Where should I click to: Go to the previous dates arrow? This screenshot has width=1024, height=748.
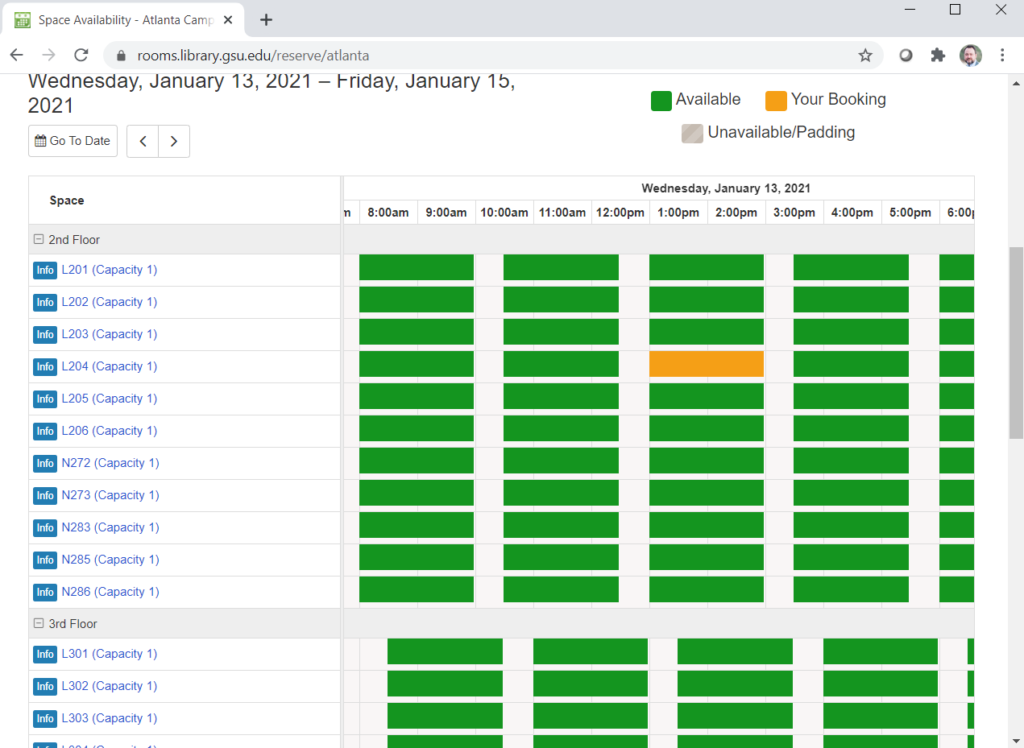(143, 141)
